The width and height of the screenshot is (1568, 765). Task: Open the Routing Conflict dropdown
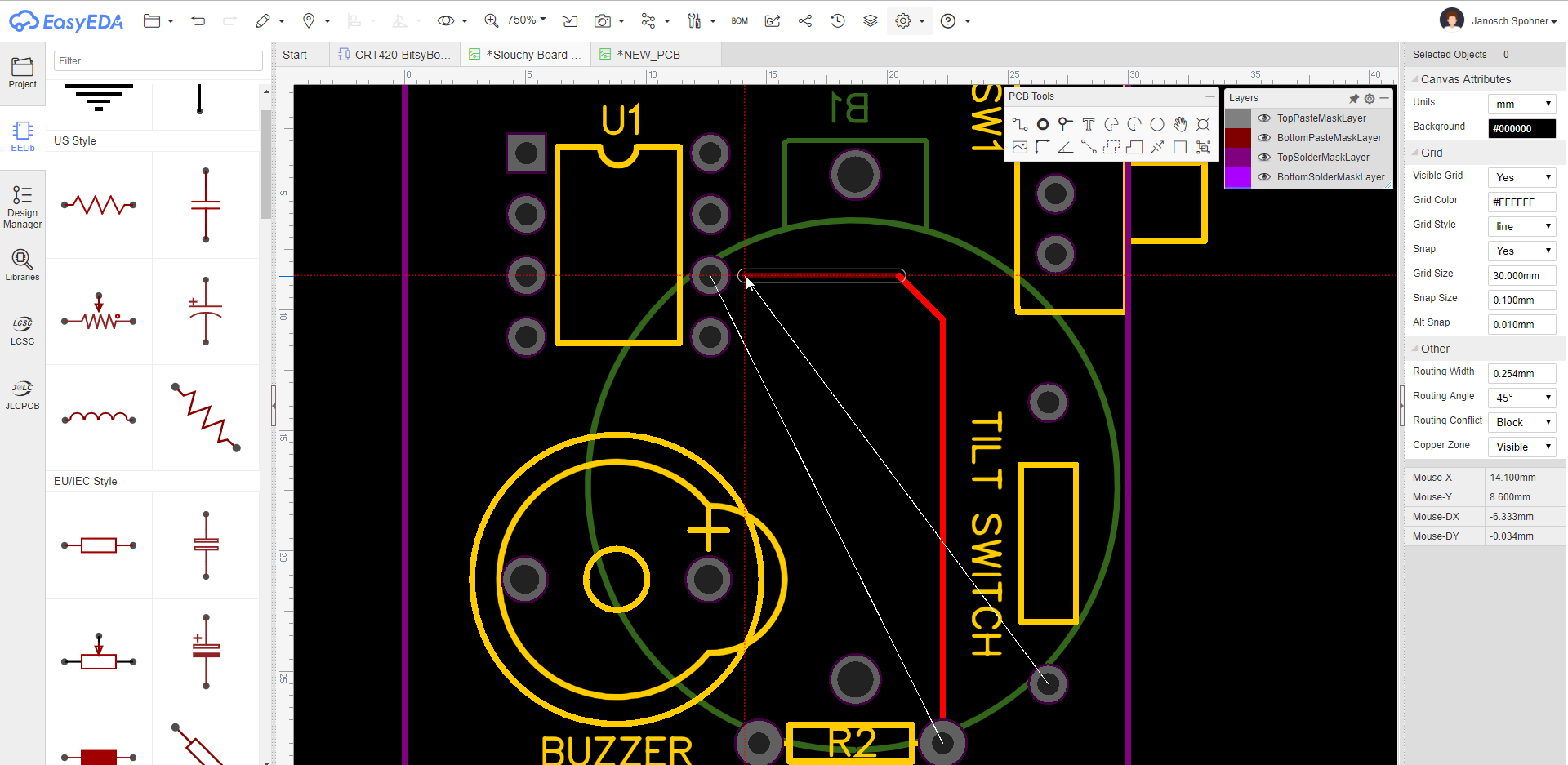1521,422
